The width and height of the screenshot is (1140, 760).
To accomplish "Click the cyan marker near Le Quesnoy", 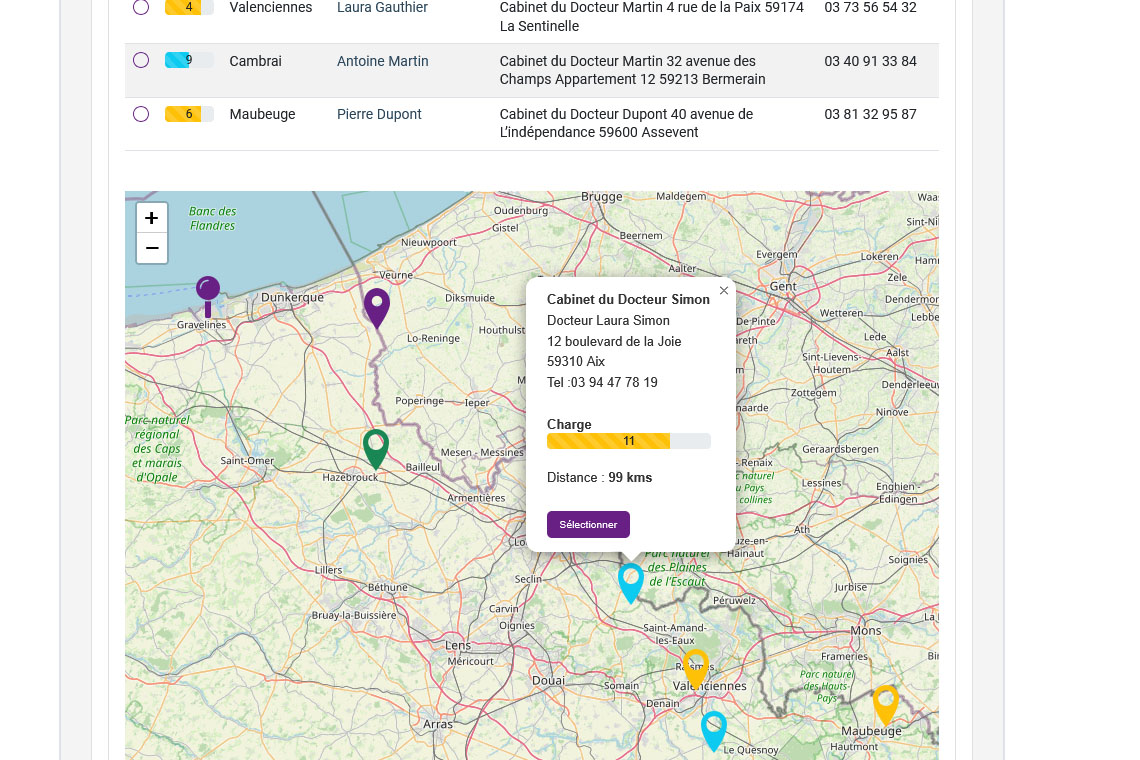I will pos(713,729).
